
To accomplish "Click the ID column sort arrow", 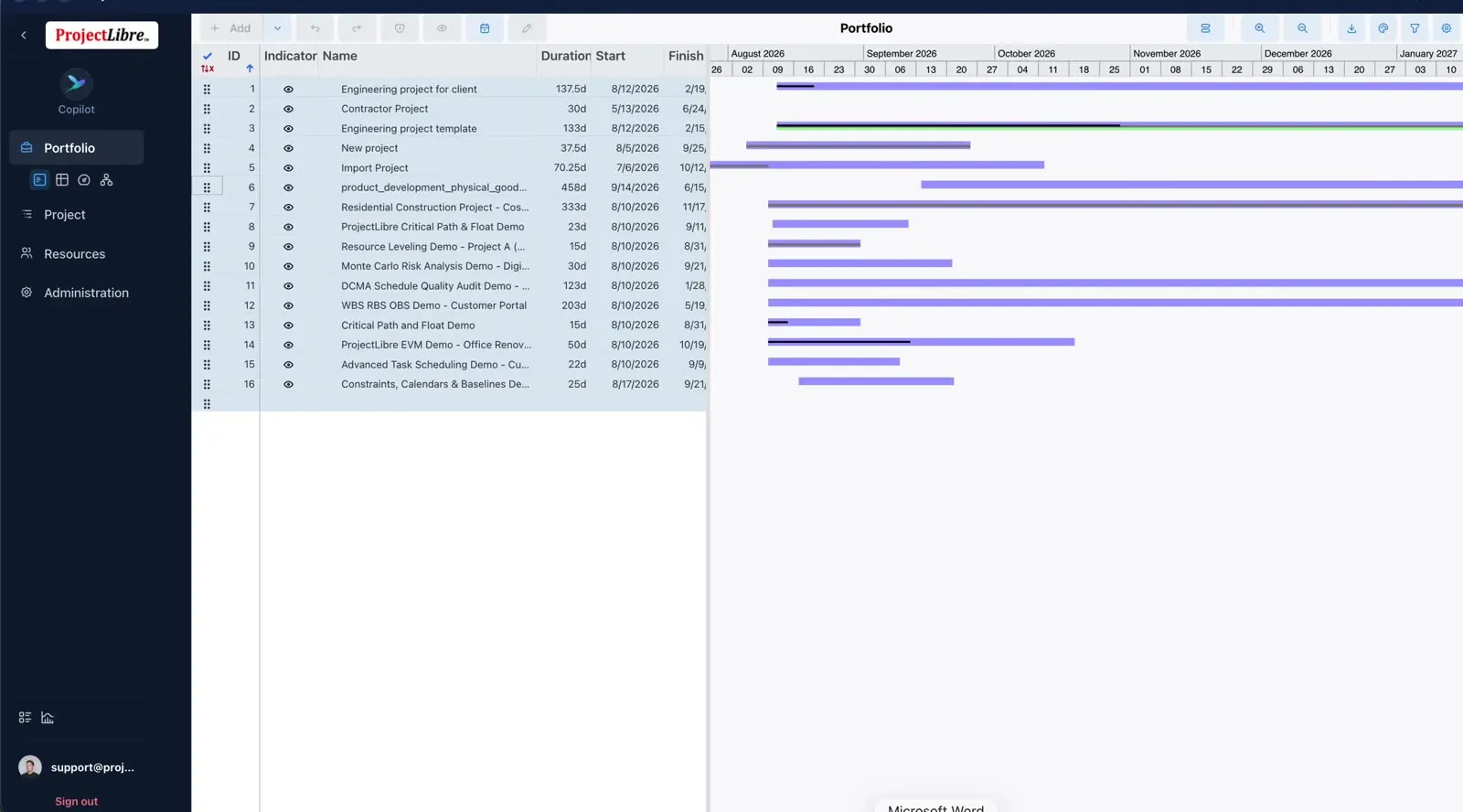I will pos(250,68).
